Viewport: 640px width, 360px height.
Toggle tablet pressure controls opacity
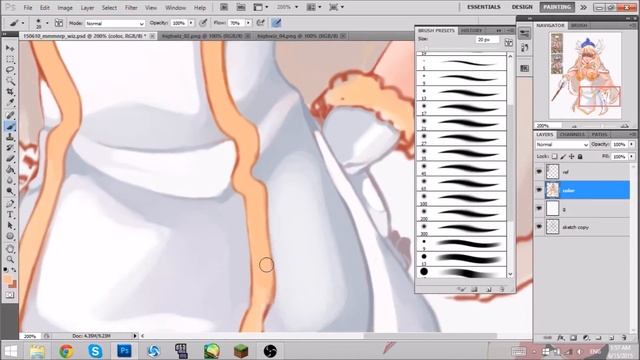(203, 23)
